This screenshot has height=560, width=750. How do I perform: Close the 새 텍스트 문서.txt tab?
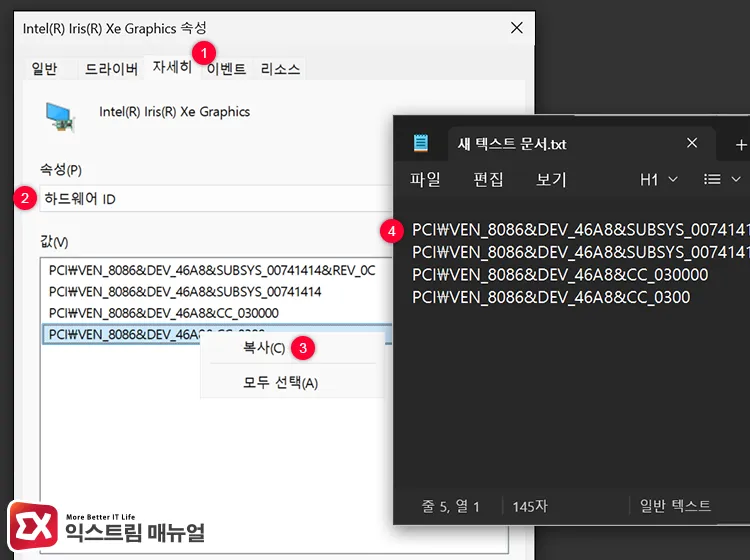pos(692,143)
